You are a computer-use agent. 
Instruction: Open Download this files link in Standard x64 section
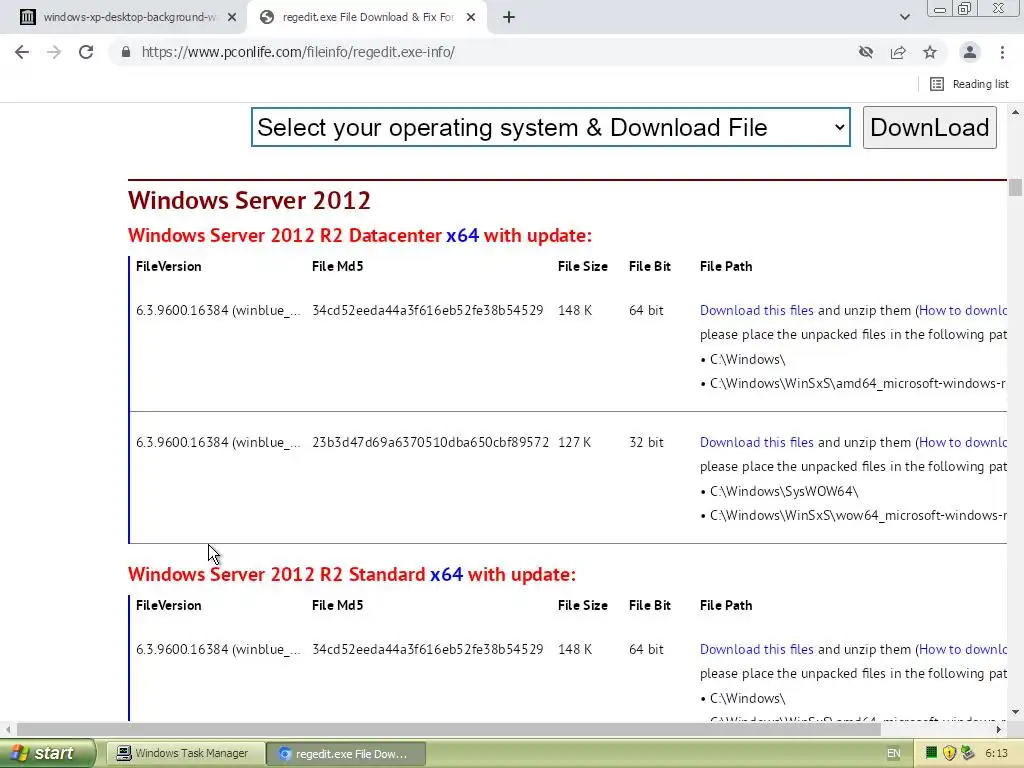[x=756, y=649]
